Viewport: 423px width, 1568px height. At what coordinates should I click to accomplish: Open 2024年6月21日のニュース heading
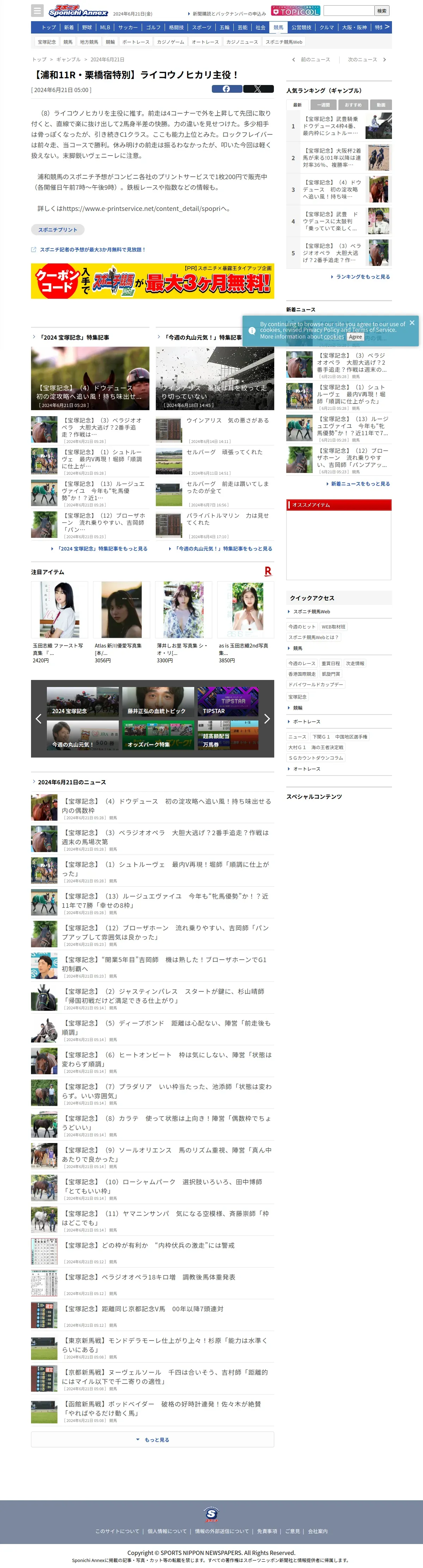pos(72,782)
